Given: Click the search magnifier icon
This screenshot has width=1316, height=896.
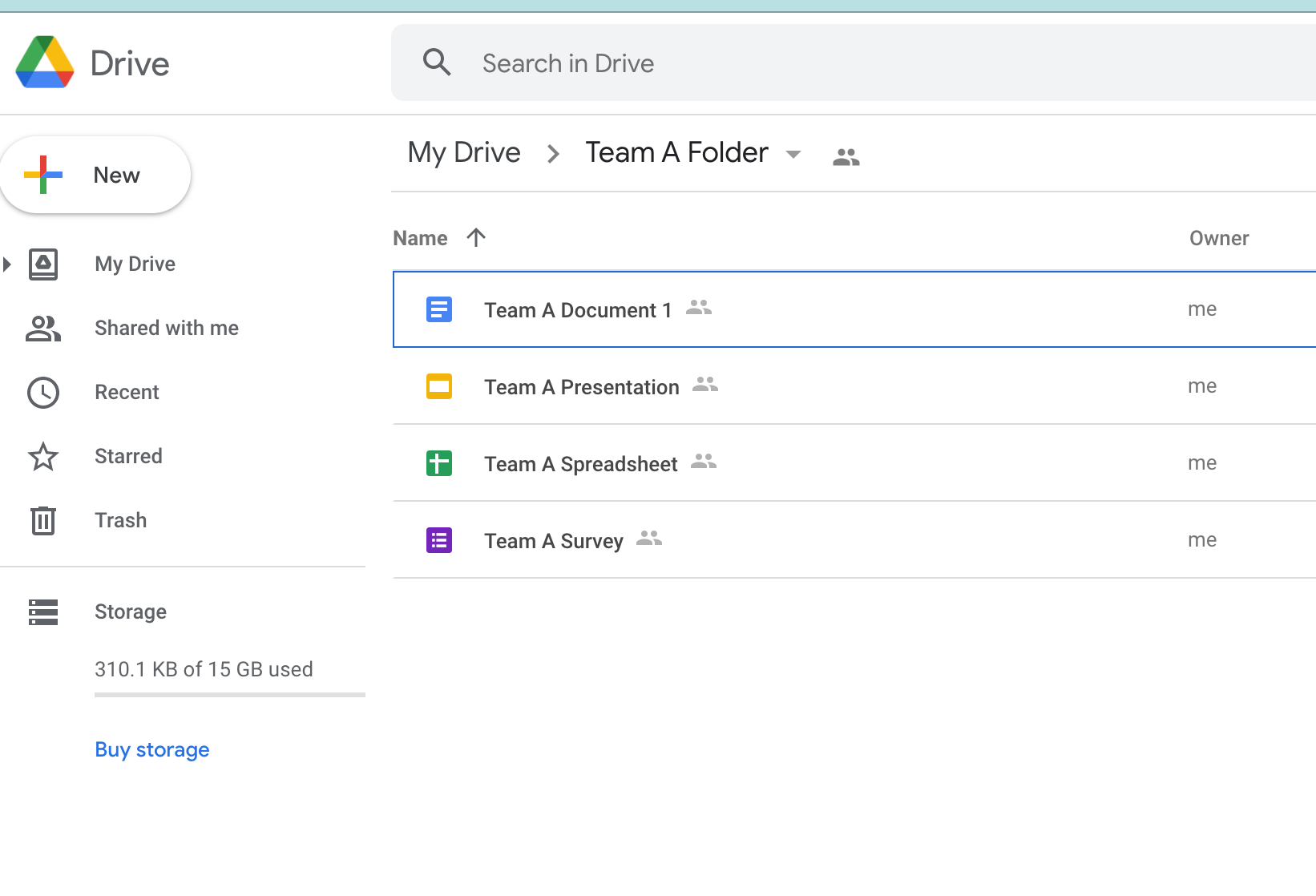Looking at the screenshot, I should click(437, 63).
